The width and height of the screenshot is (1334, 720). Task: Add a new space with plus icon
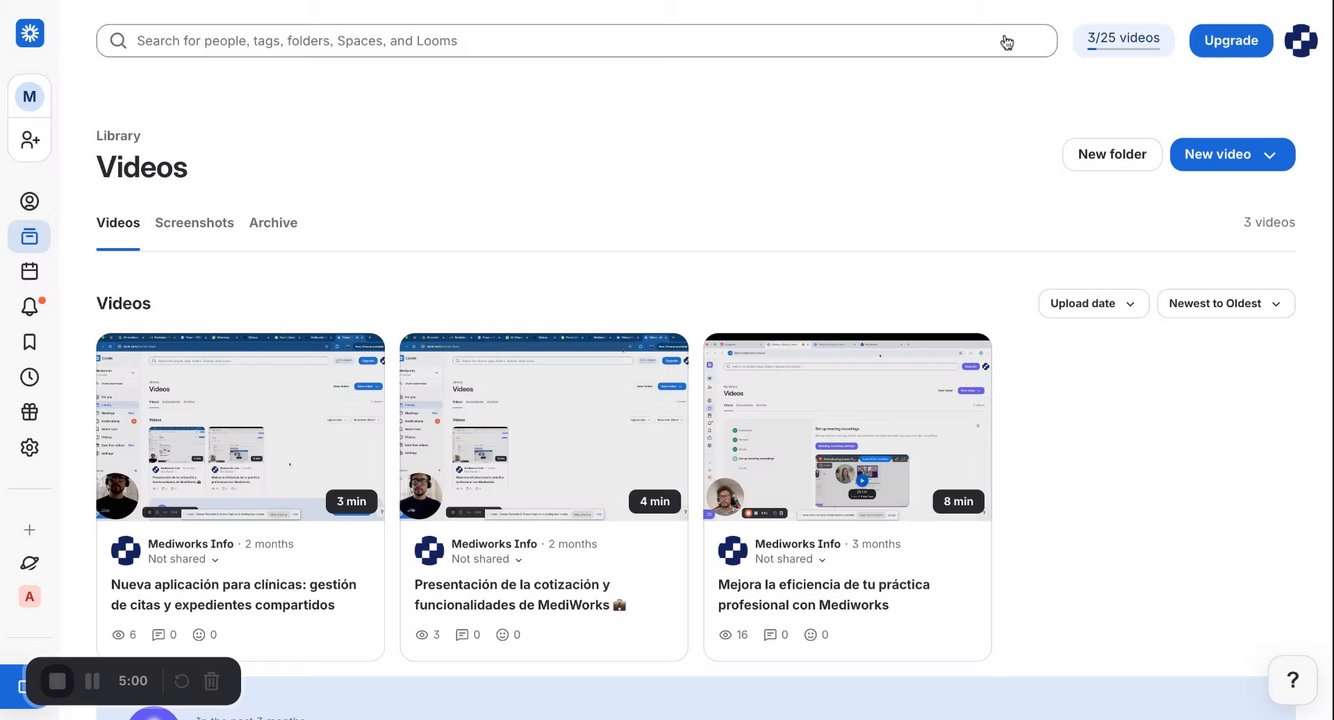pos(29,530)
